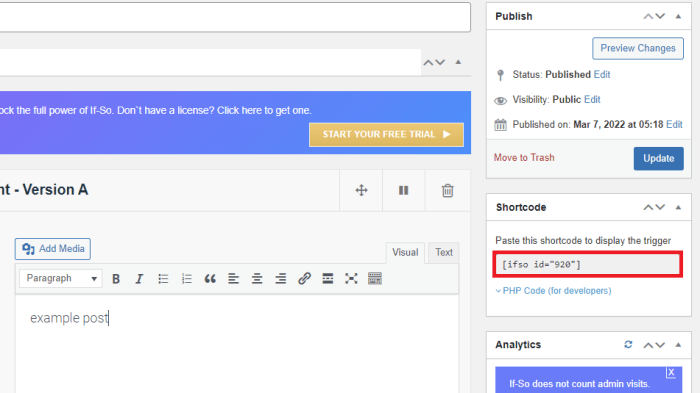
Task: Click the move handle for Version A
Action: pos(361,190)
